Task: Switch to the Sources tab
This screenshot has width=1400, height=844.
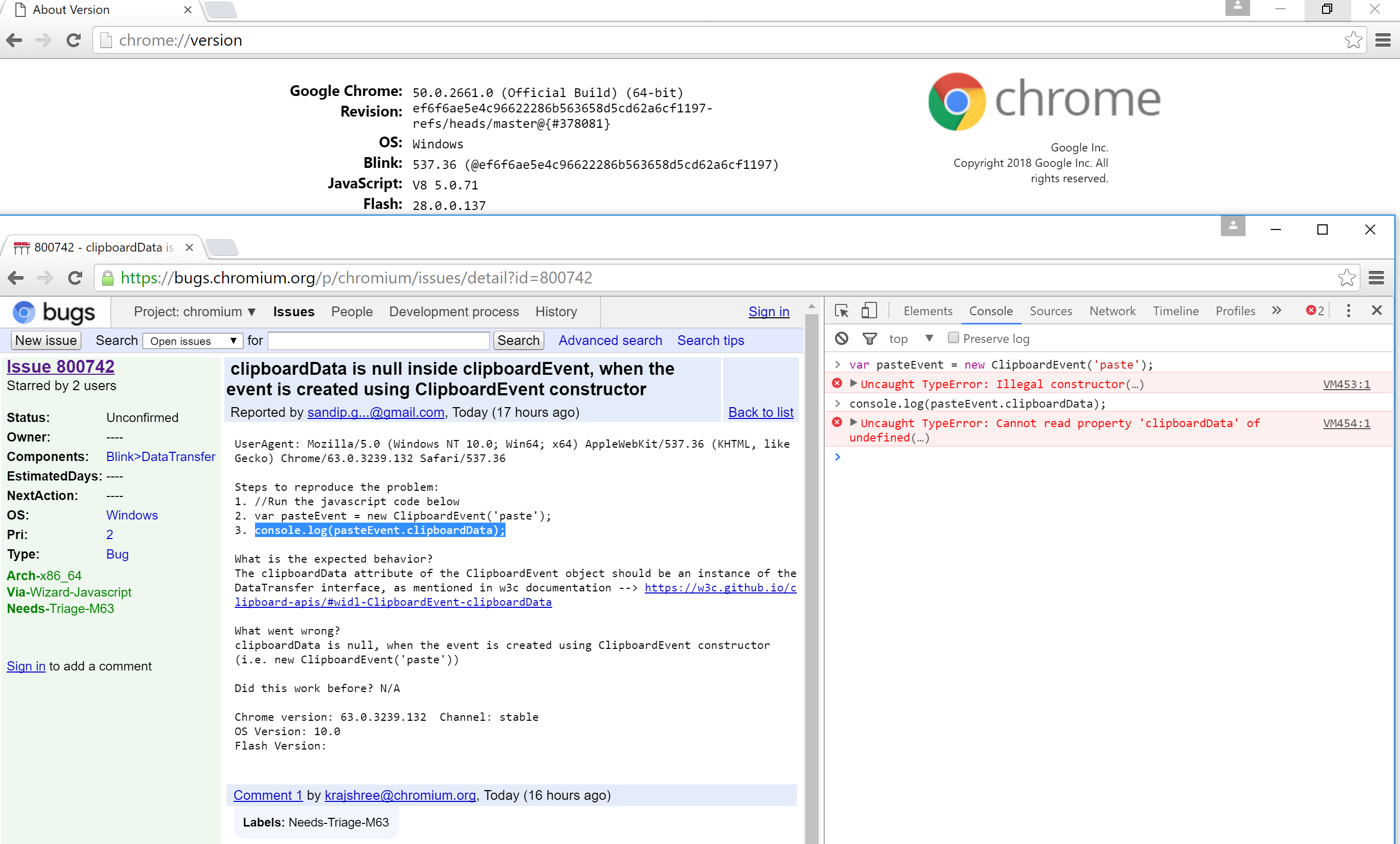Action: (x=1051, y=311)
